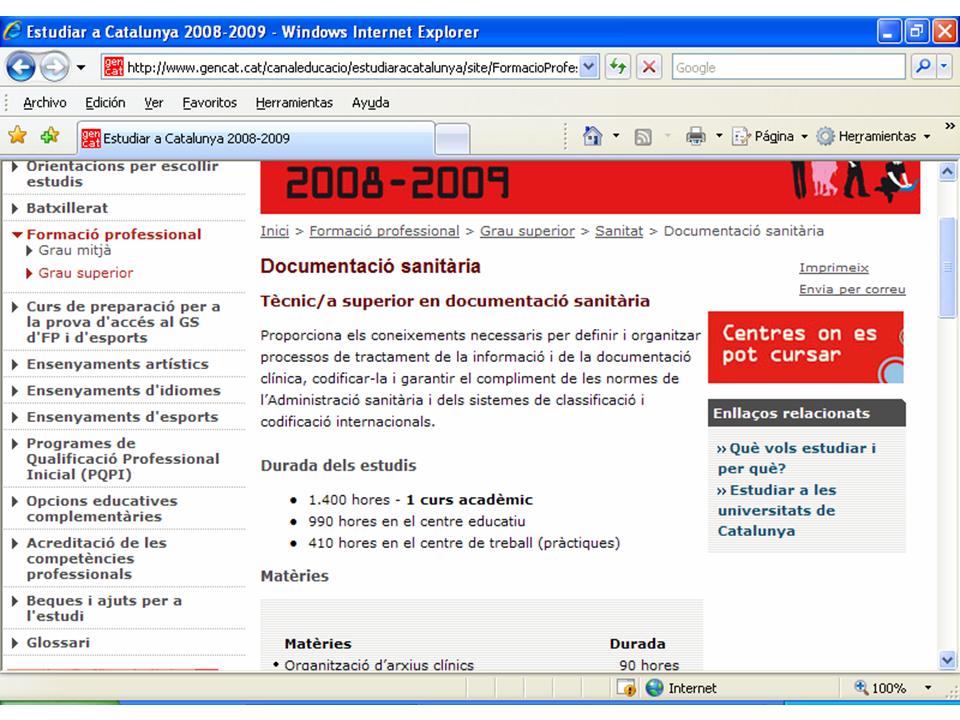Screen dimensions: 960x720
Task: Click the Home page icon
Action: 592,136
